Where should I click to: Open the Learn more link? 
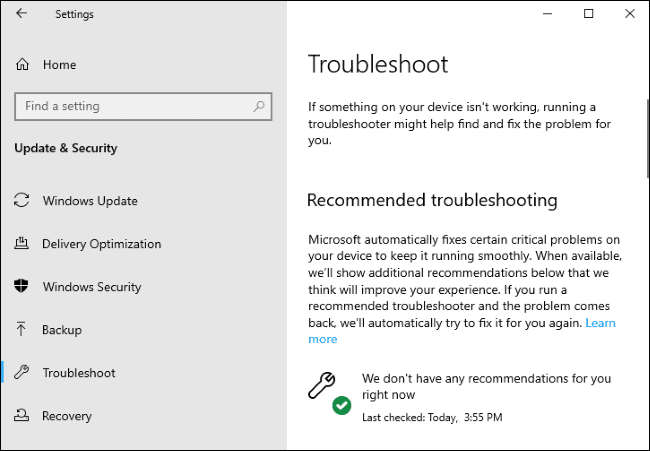click(600, 323)
